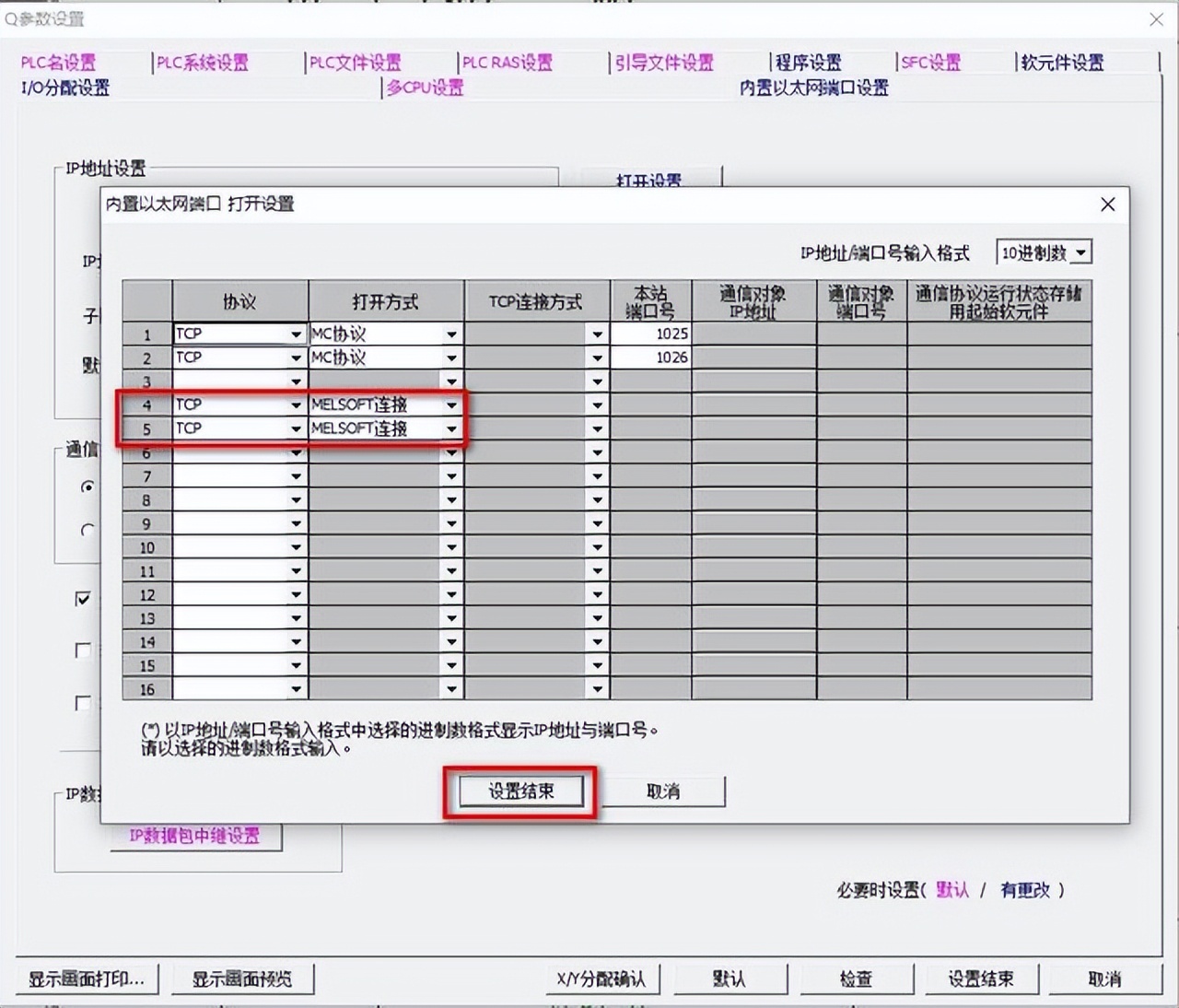Click the 有更改 link near 必要时设置
The width and height of the screenshot is (1179, 1008).
[1024, 890]
